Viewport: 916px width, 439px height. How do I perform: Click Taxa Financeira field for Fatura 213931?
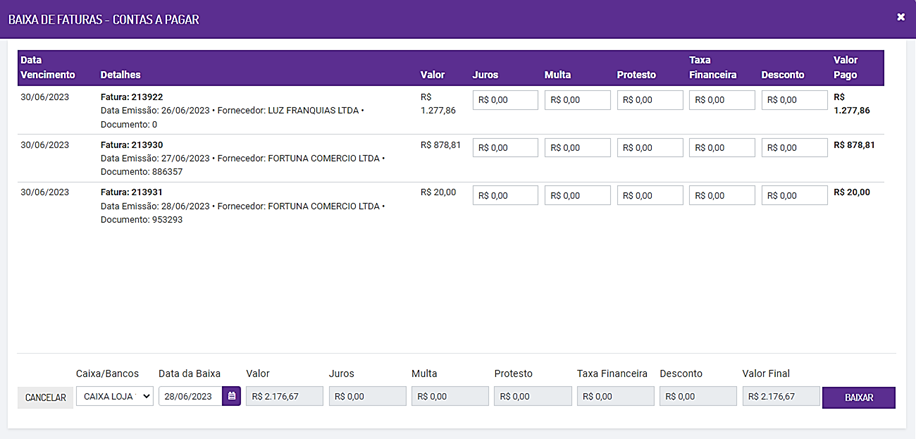click(x=722, y=196)
